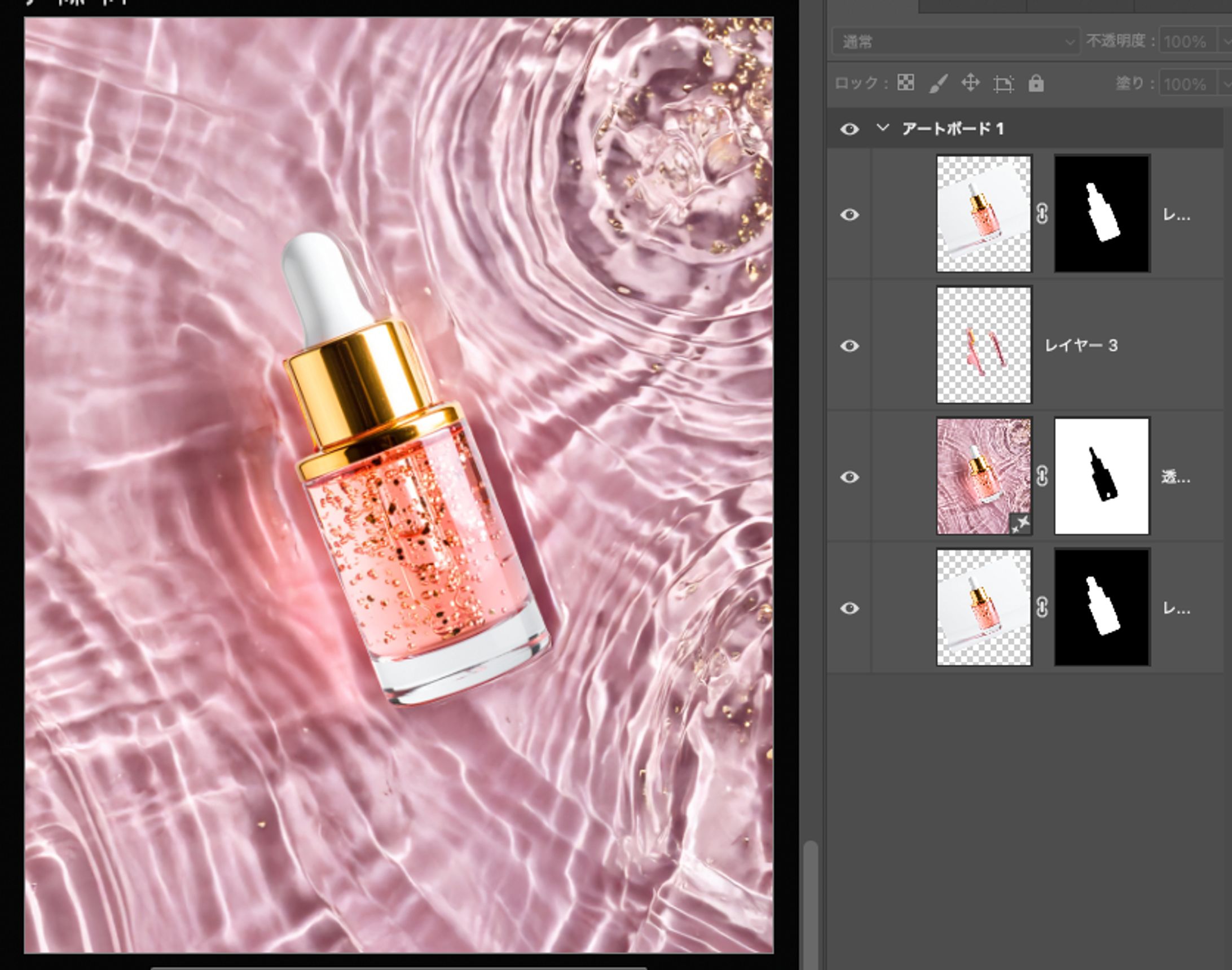The width and height of the screenshot is (1232, 970).
Task: Select the pink water thumbnail of 透... layer
Action: 984,476
